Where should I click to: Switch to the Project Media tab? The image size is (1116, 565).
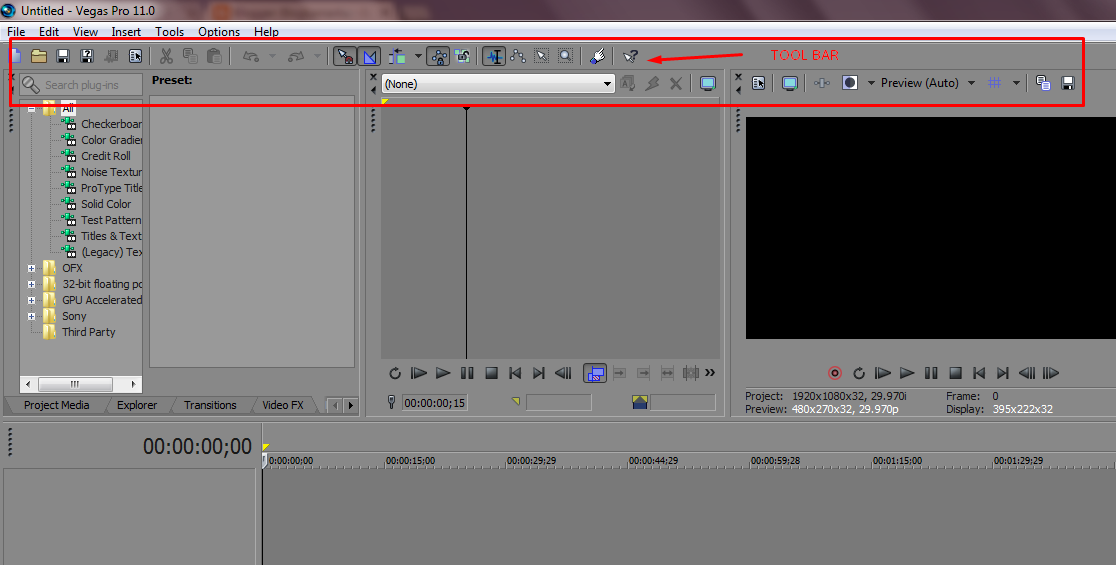[x=56, y=405]
